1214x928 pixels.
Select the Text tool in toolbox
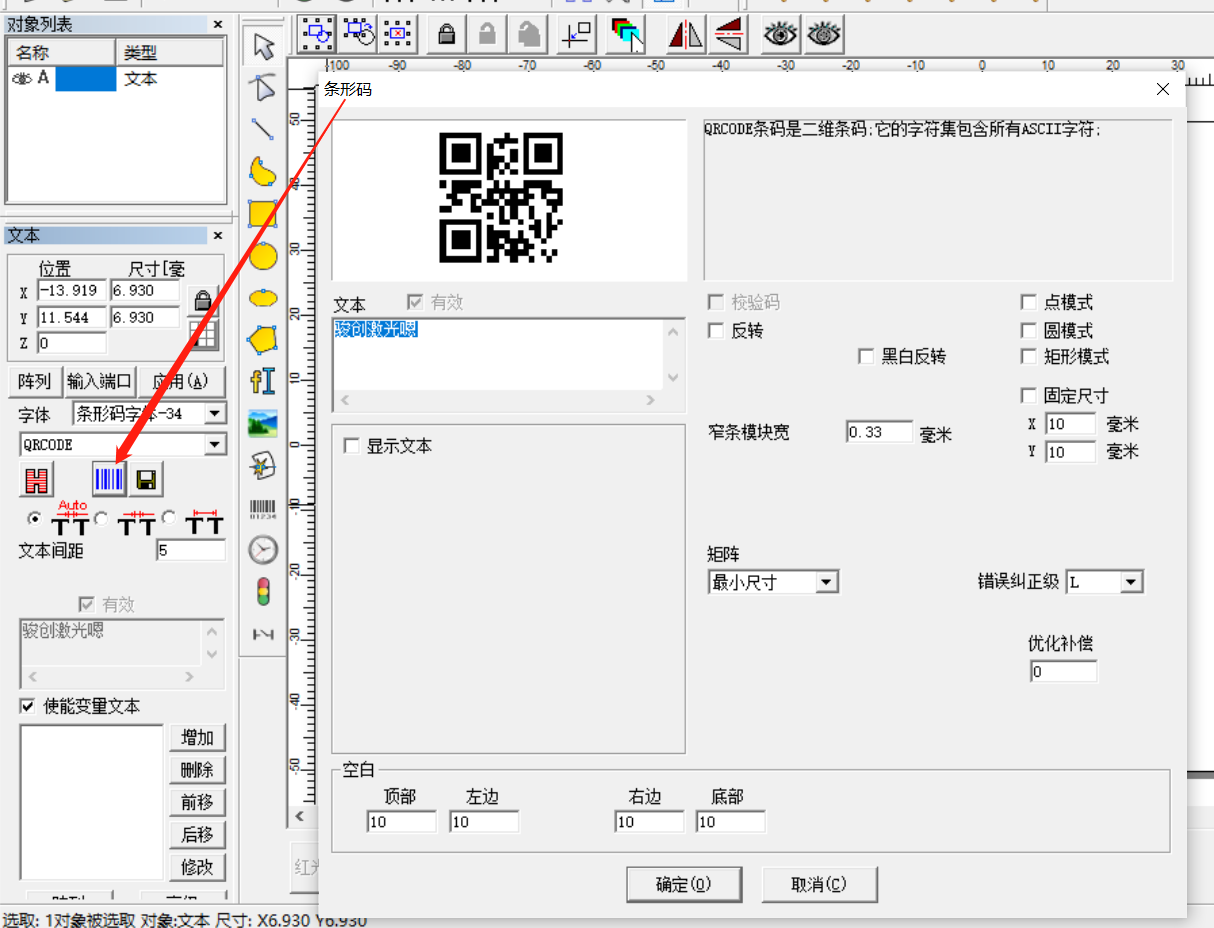tap(263, 381)
